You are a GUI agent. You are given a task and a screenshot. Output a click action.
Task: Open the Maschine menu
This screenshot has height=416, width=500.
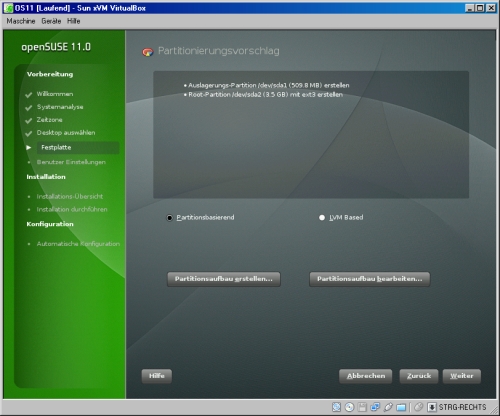pos(21,21)
